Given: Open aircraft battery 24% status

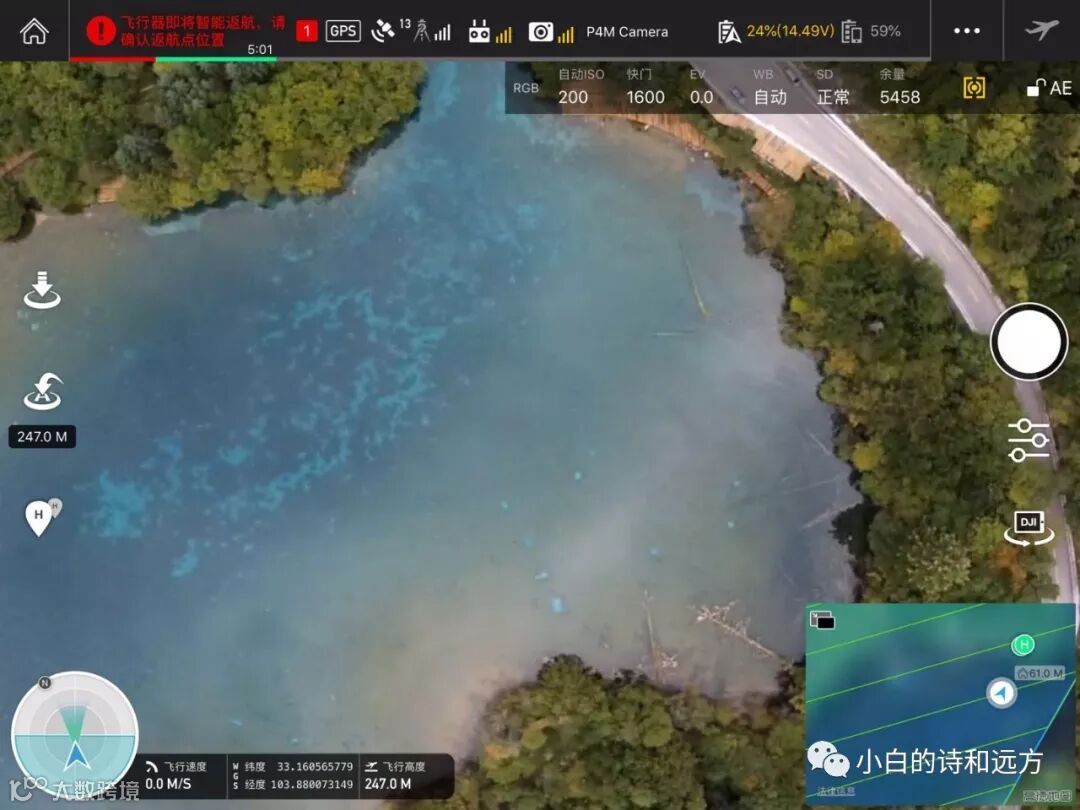Looking at the screenshot, I should pos(776,32).
